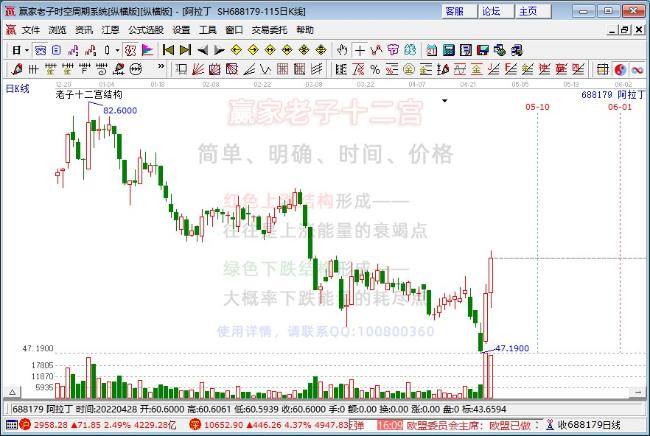The height and width of the screenshot is (436, 650).
Task: Open the 帮助 menu
Action: [x=305, y=30]
